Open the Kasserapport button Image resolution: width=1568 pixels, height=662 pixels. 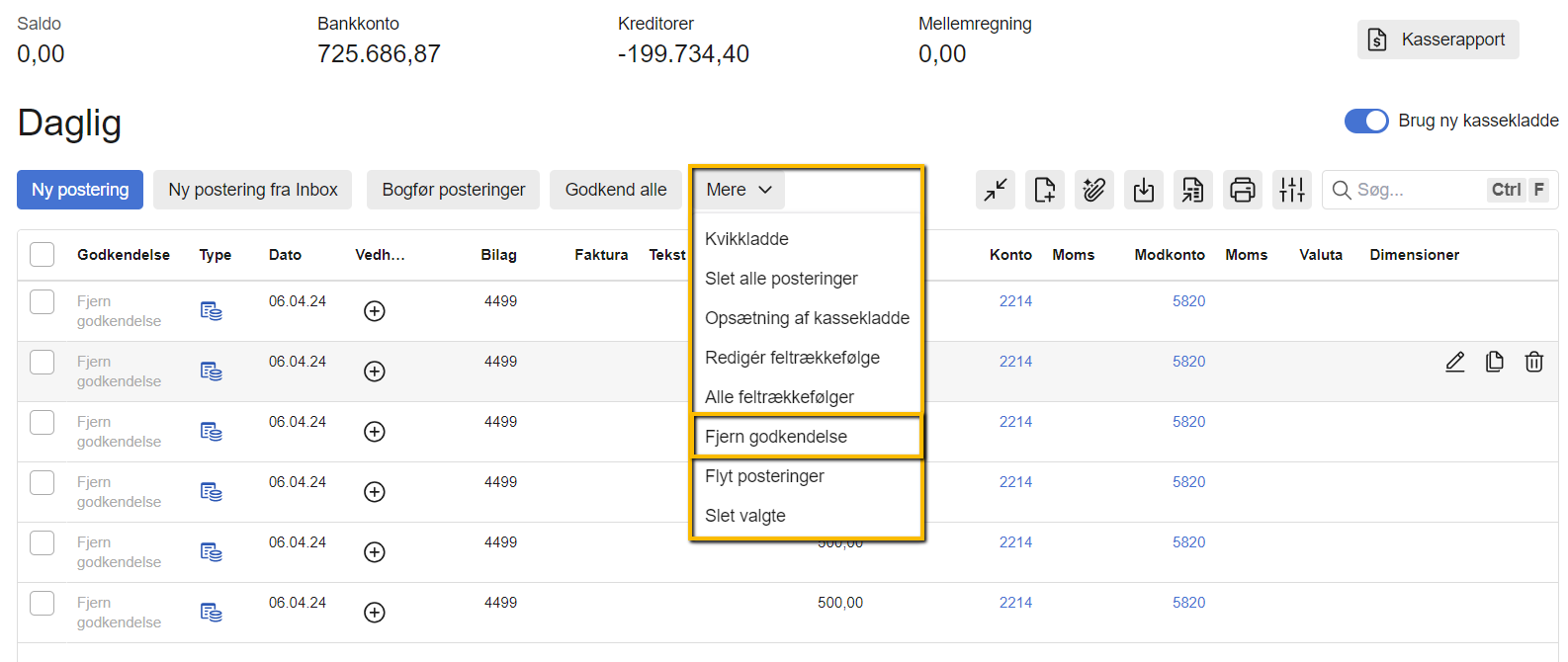pos(1437,40)
